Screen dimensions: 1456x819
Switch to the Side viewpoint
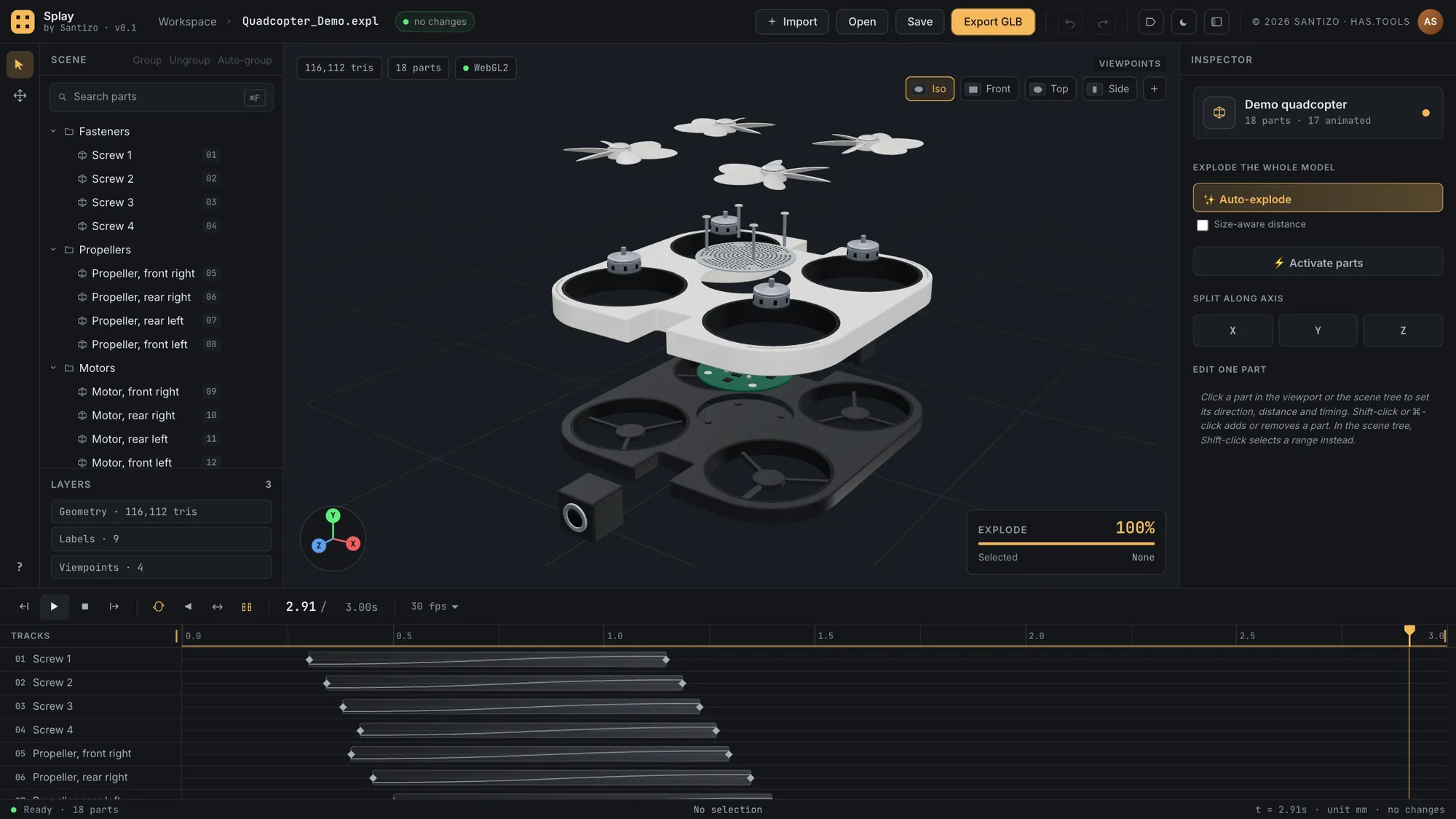click(x=1109, y=89)
